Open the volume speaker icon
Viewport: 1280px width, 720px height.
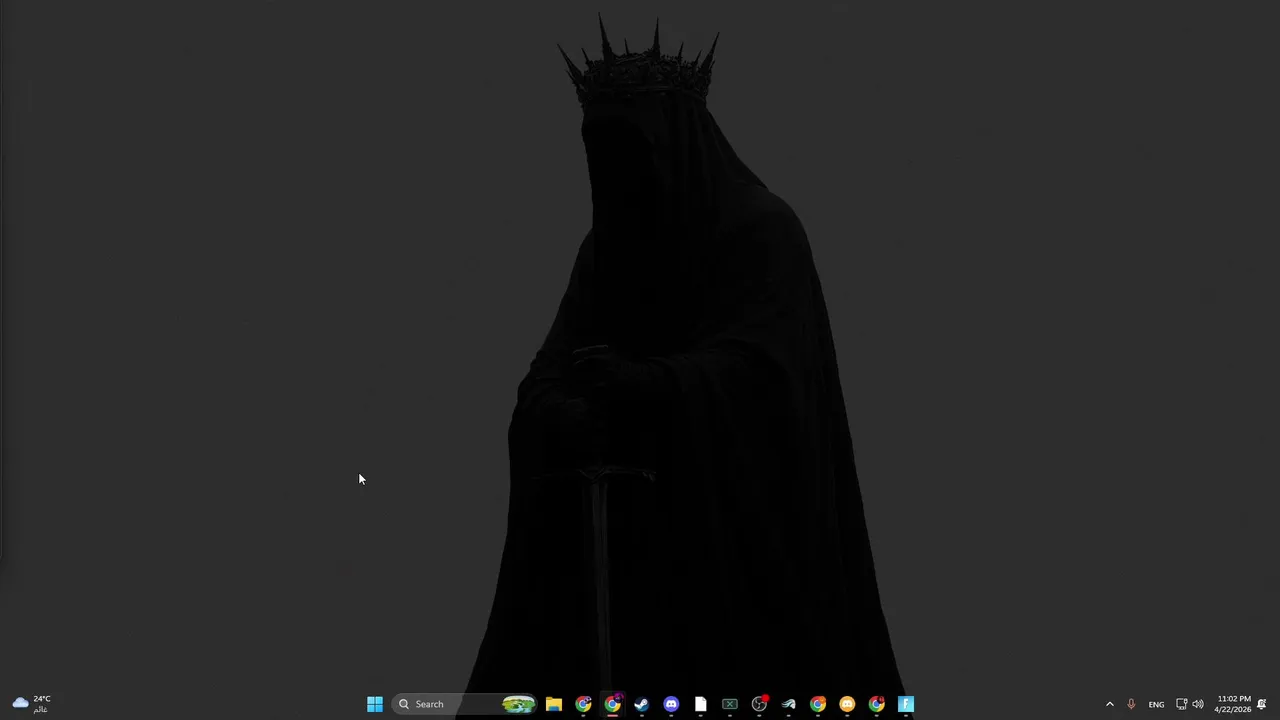[x=1198, y=704]
